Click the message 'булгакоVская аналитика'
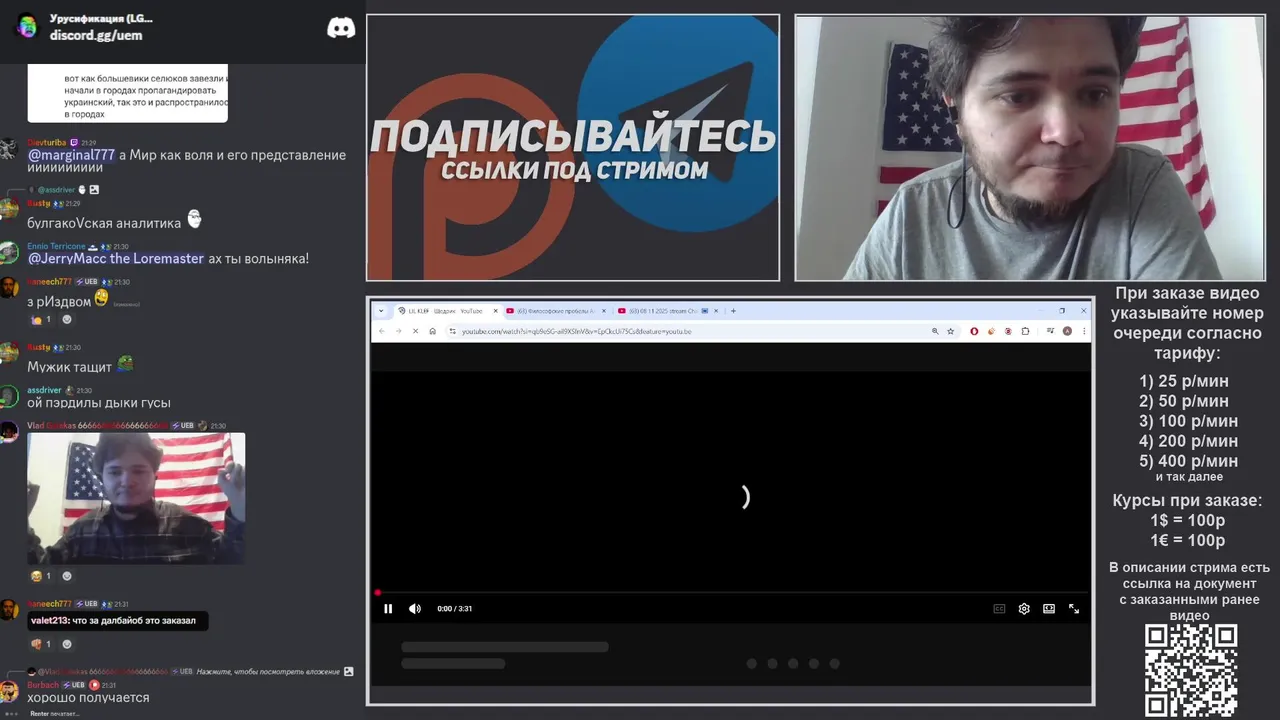Image resolution: width=1280 pixels, height=720 pixels. pos(104,223)
